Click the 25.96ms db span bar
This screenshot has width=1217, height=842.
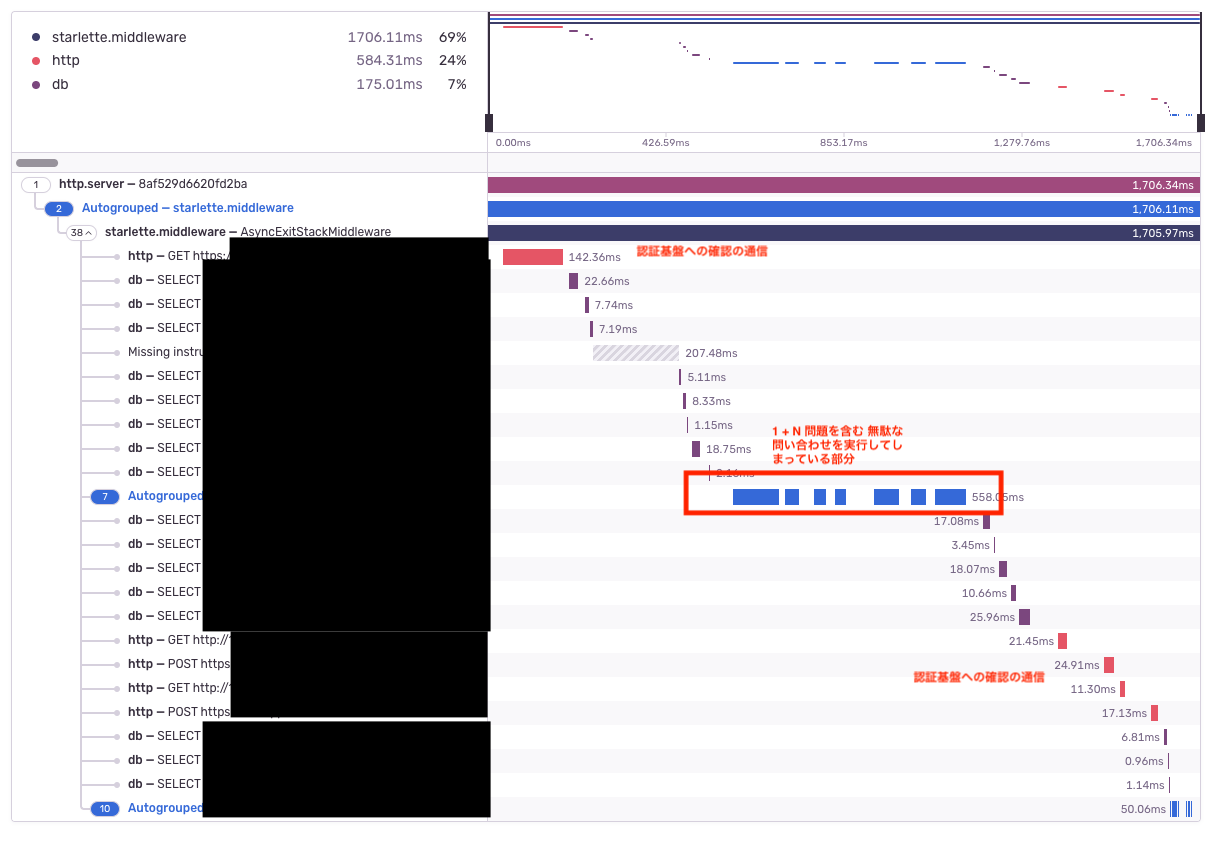[x=1024, y=617]
